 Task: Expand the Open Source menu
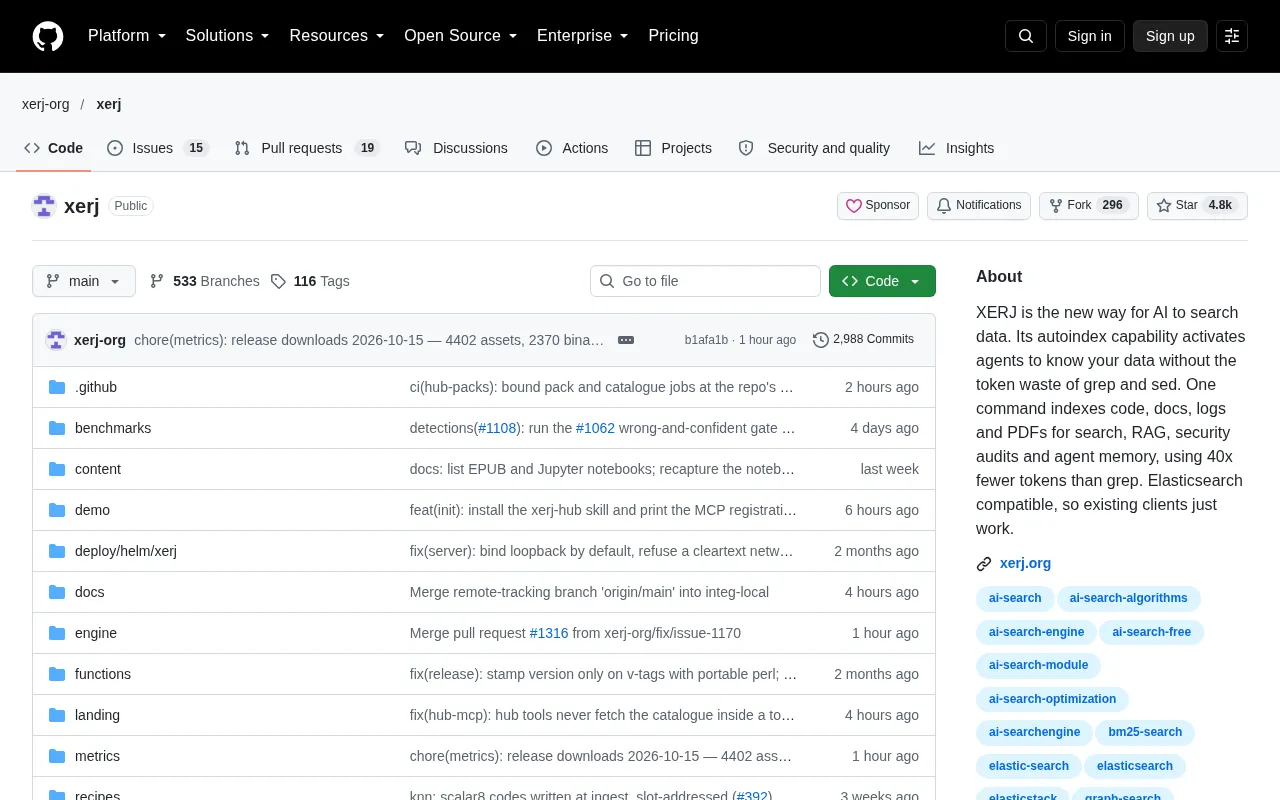pos(461,36)
